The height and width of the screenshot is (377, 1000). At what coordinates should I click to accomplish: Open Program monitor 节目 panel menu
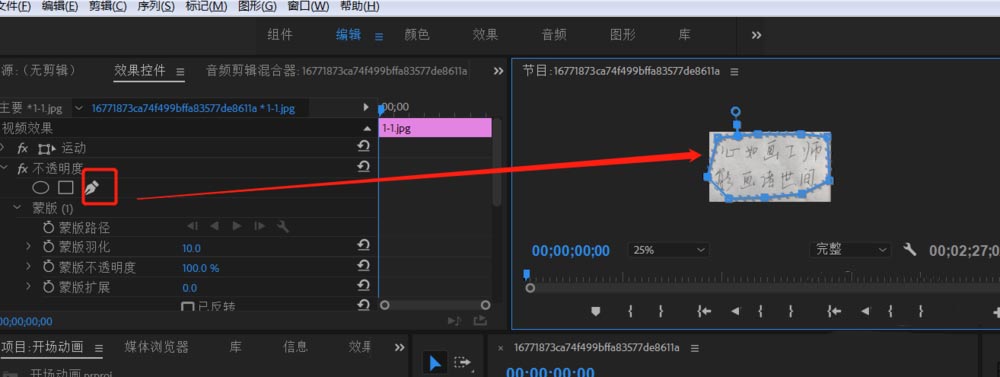(x=734, y=71)
